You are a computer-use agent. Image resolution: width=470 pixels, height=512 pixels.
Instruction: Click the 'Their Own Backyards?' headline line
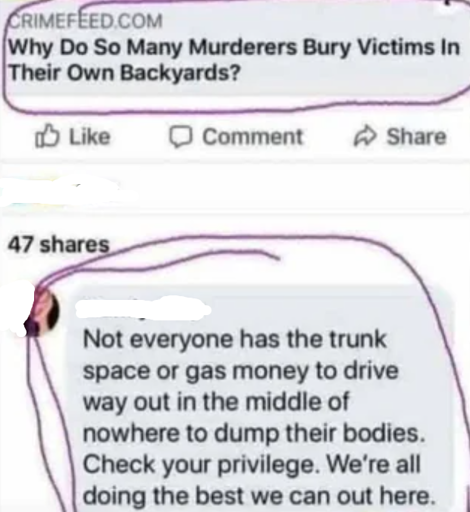tap(124, 73)
